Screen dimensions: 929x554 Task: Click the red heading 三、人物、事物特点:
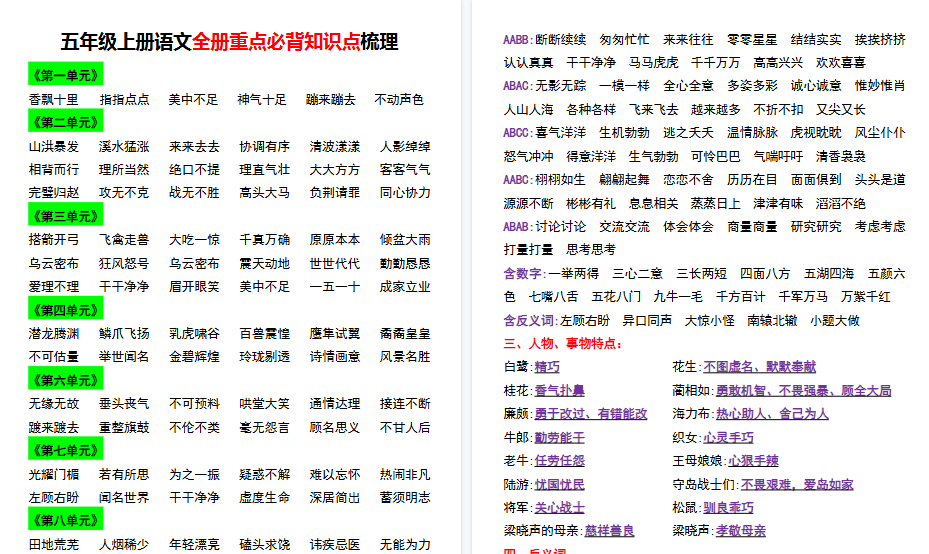pyautogui.click(x=563, y=344)
